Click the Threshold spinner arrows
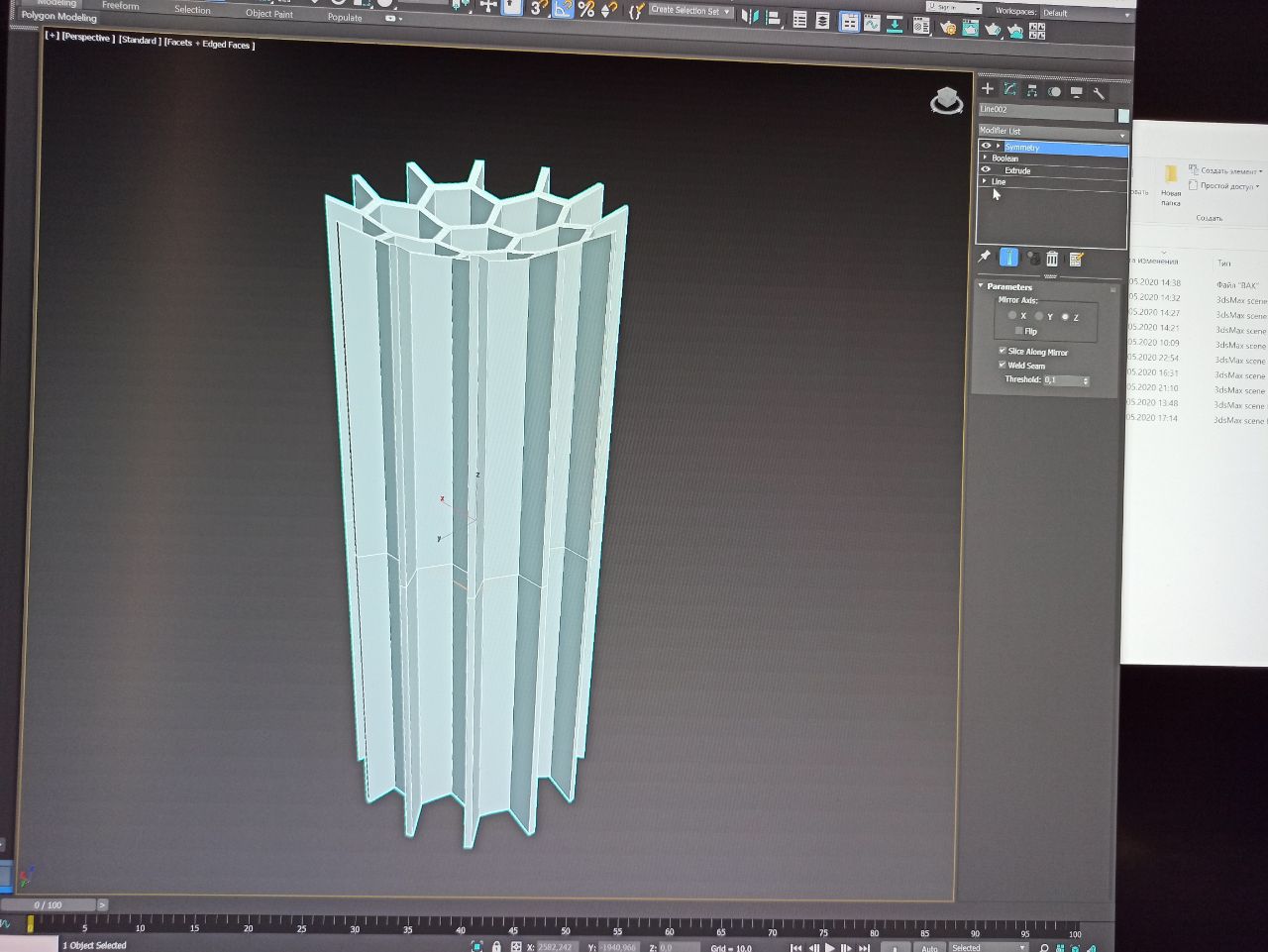Image resolution: width=1268 pixels, height=952 pixels. pos(1086,381)
